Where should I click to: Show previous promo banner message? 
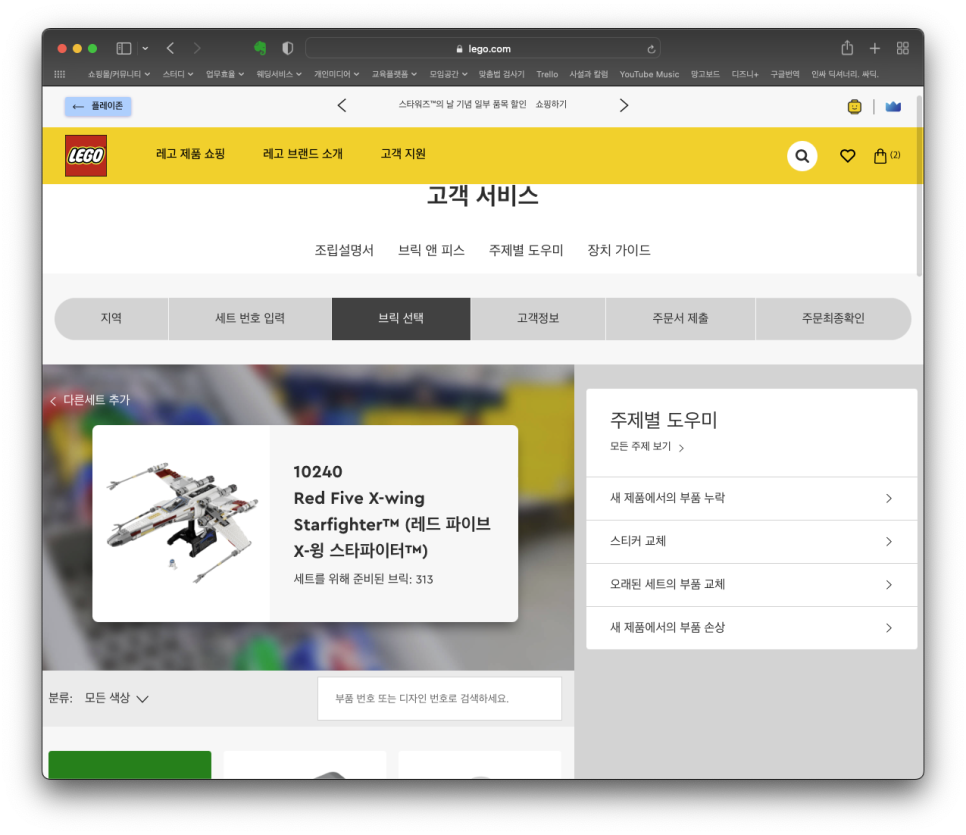coord(342,105)
